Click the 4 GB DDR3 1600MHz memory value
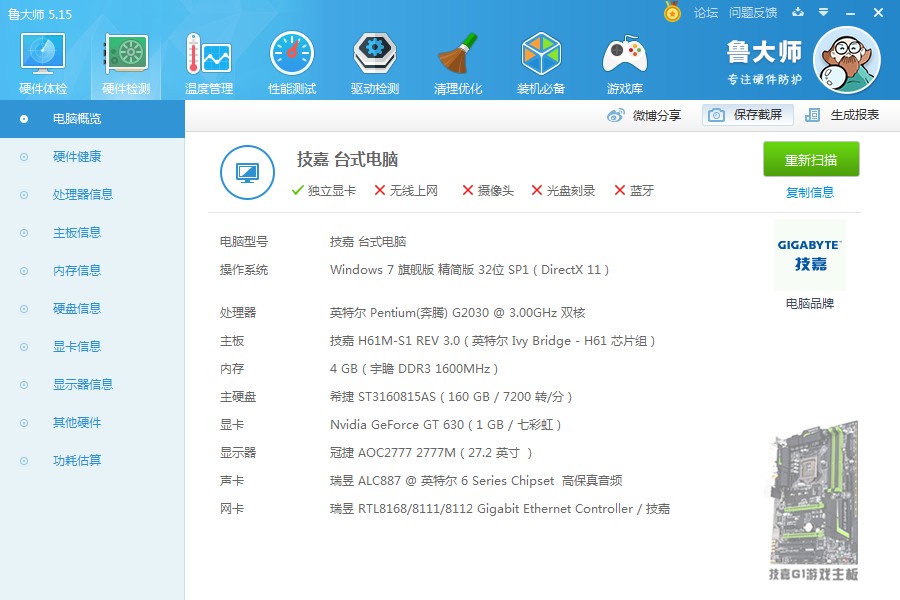This screenshot has width=900, height=600. (414, 369)
